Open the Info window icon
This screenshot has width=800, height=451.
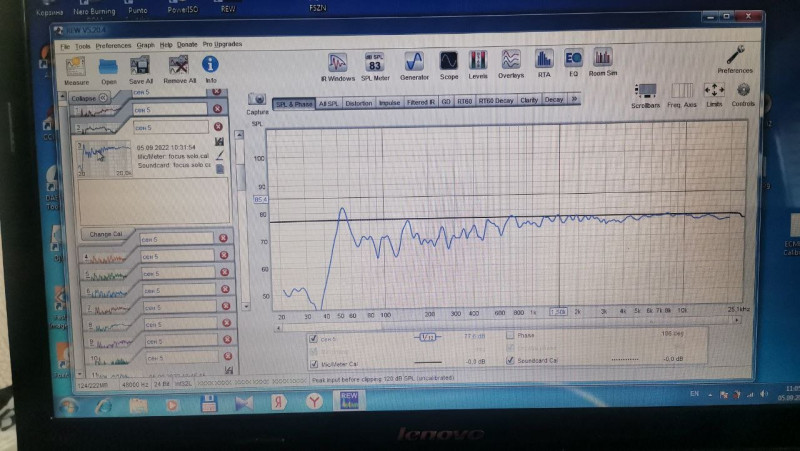coord(210,64)
